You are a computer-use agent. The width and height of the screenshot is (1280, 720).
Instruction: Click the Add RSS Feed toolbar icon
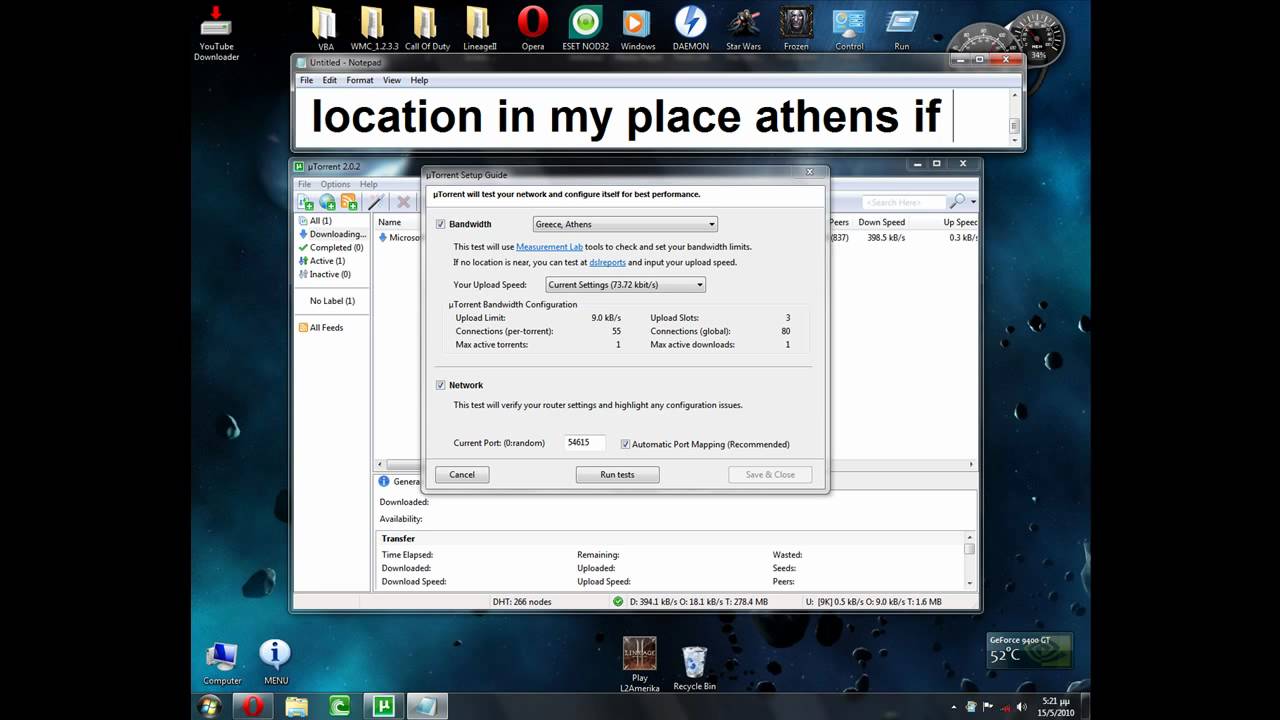349,202
